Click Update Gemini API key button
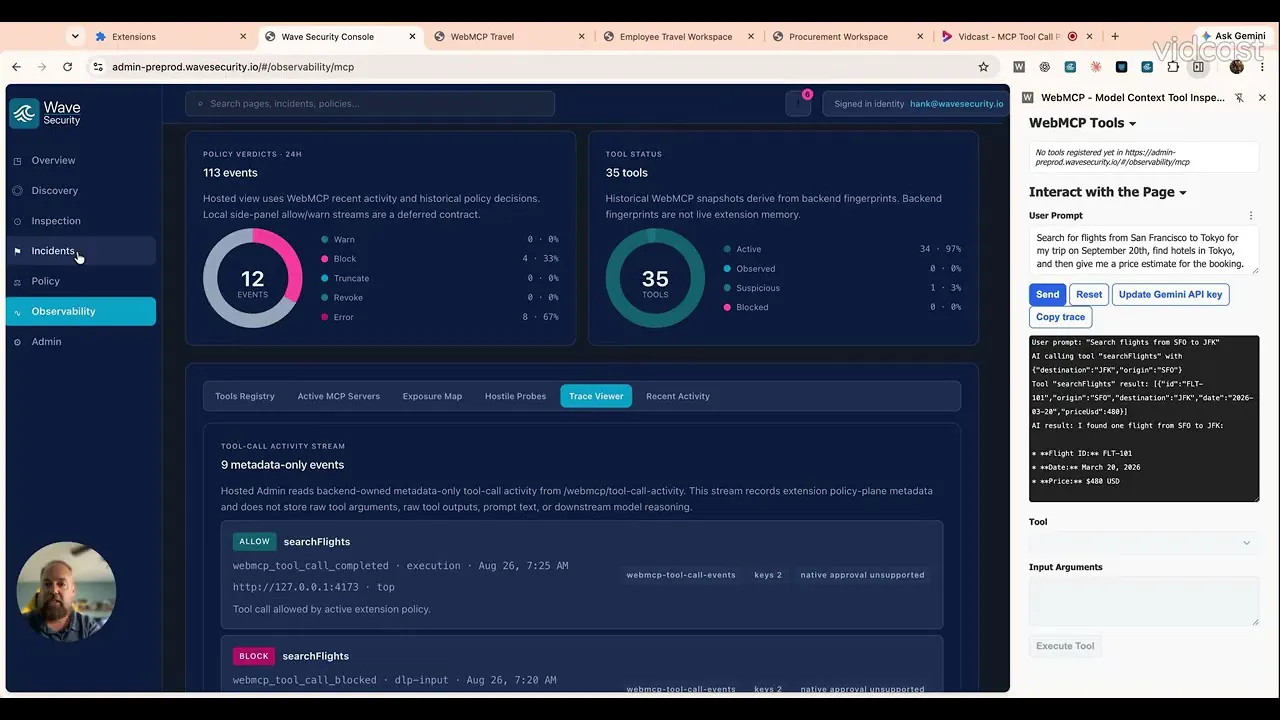This screenshot has height=720, width=1280. 1170,294
